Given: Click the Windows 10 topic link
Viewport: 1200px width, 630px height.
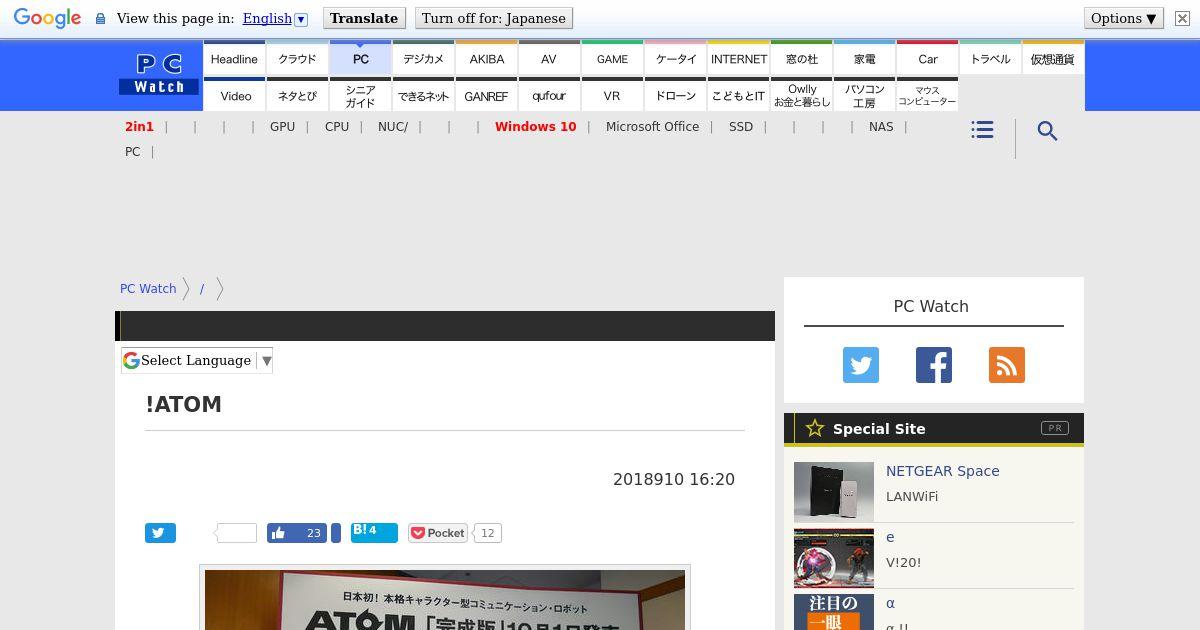Looking at the screenshot, I should (535, 126).
